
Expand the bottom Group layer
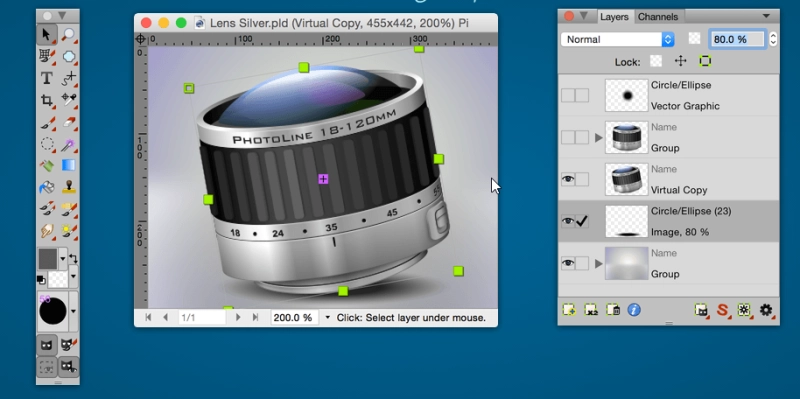(x=598, y=264)
